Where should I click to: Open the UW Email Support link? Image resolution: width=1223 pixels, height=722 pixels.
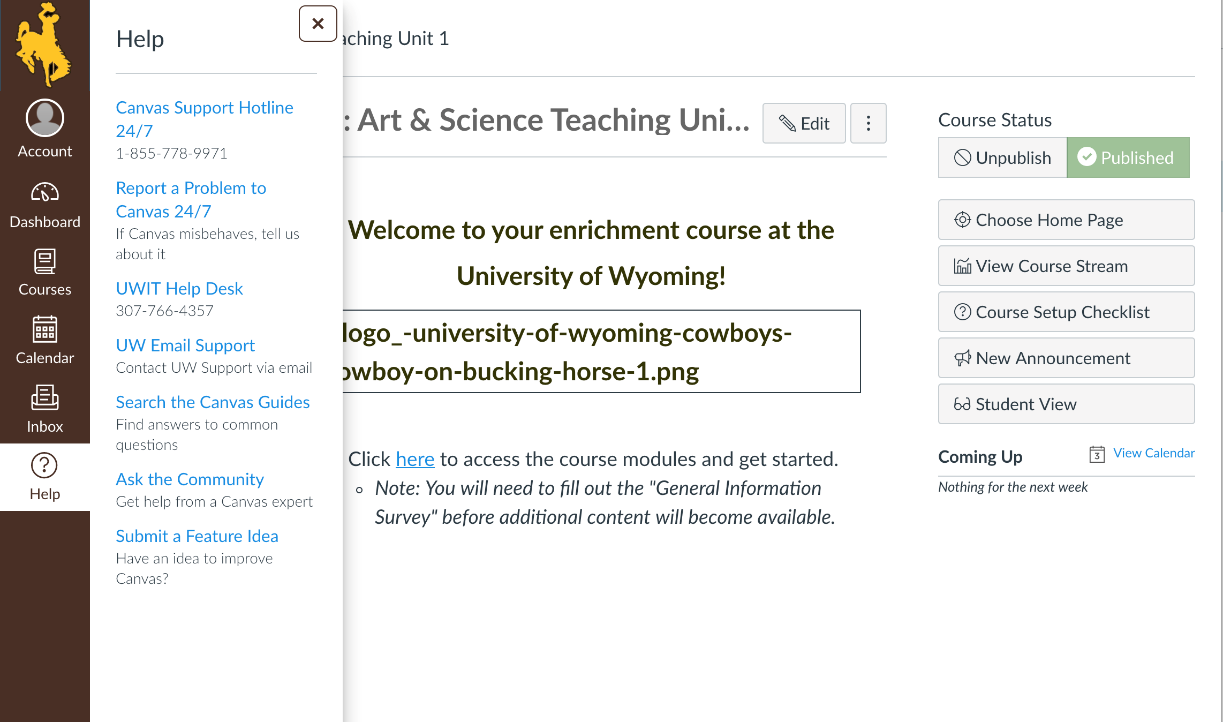[185, 345]
